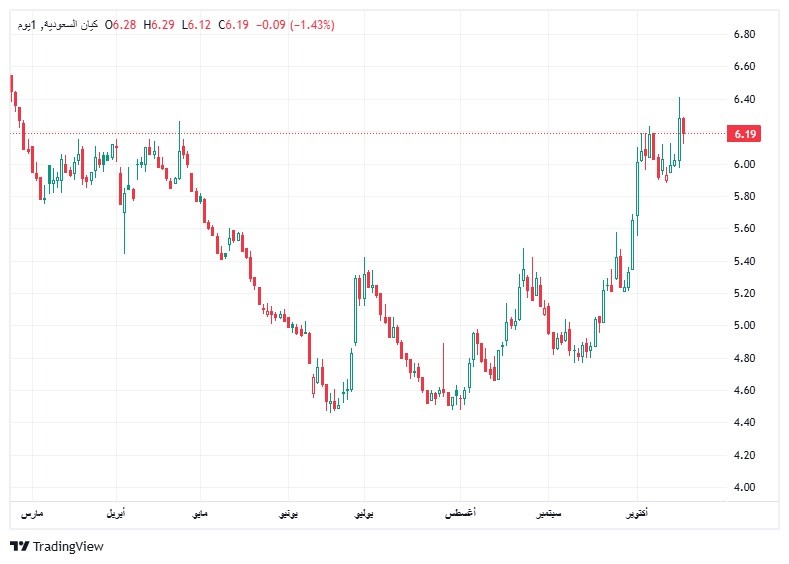
Task: Select the أبريل month marker
Action: (x=116, y=513)
